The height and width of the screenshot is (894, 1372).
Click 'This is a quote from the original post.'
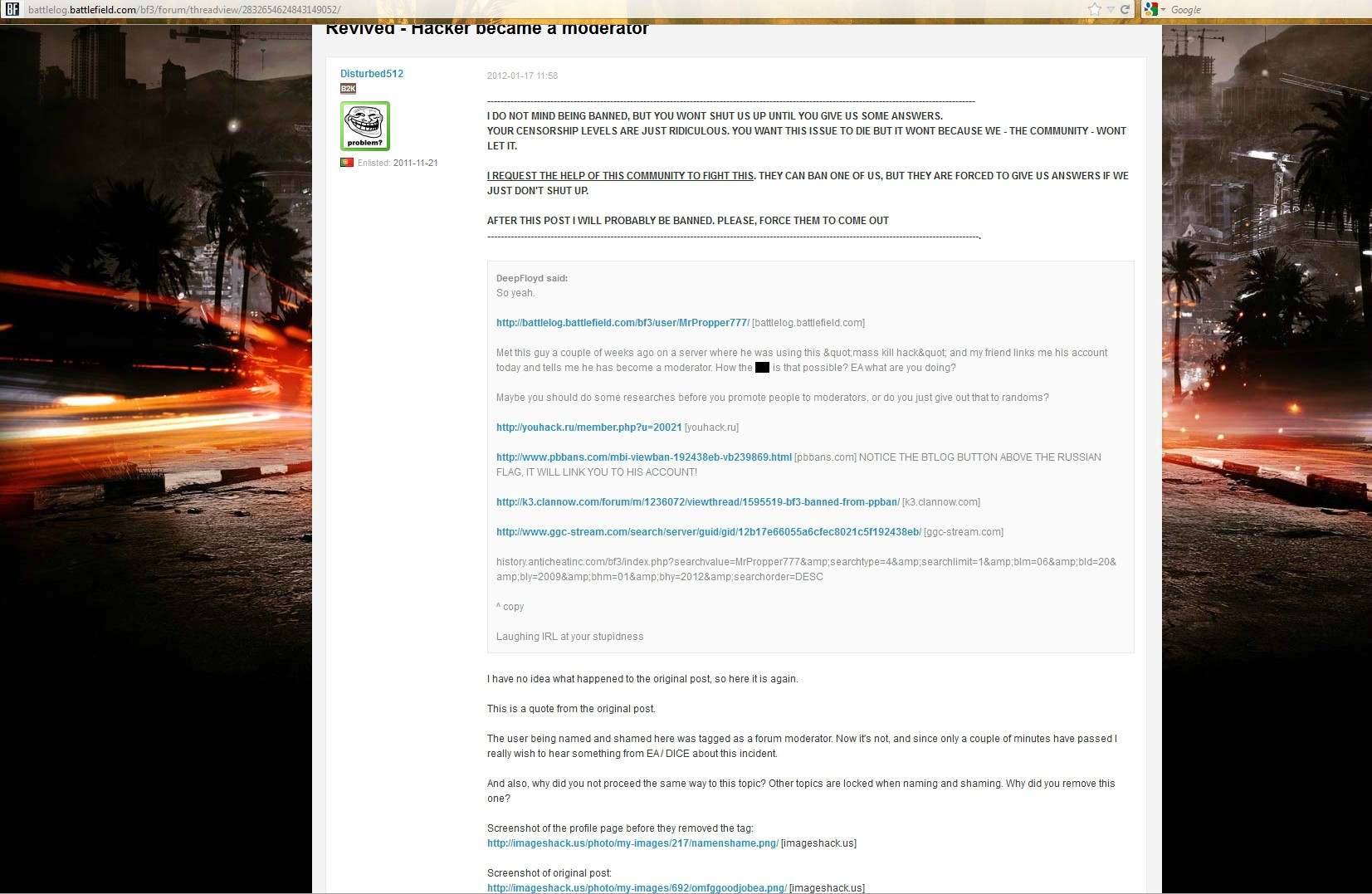pyautogui.click(x=571, y=709)
